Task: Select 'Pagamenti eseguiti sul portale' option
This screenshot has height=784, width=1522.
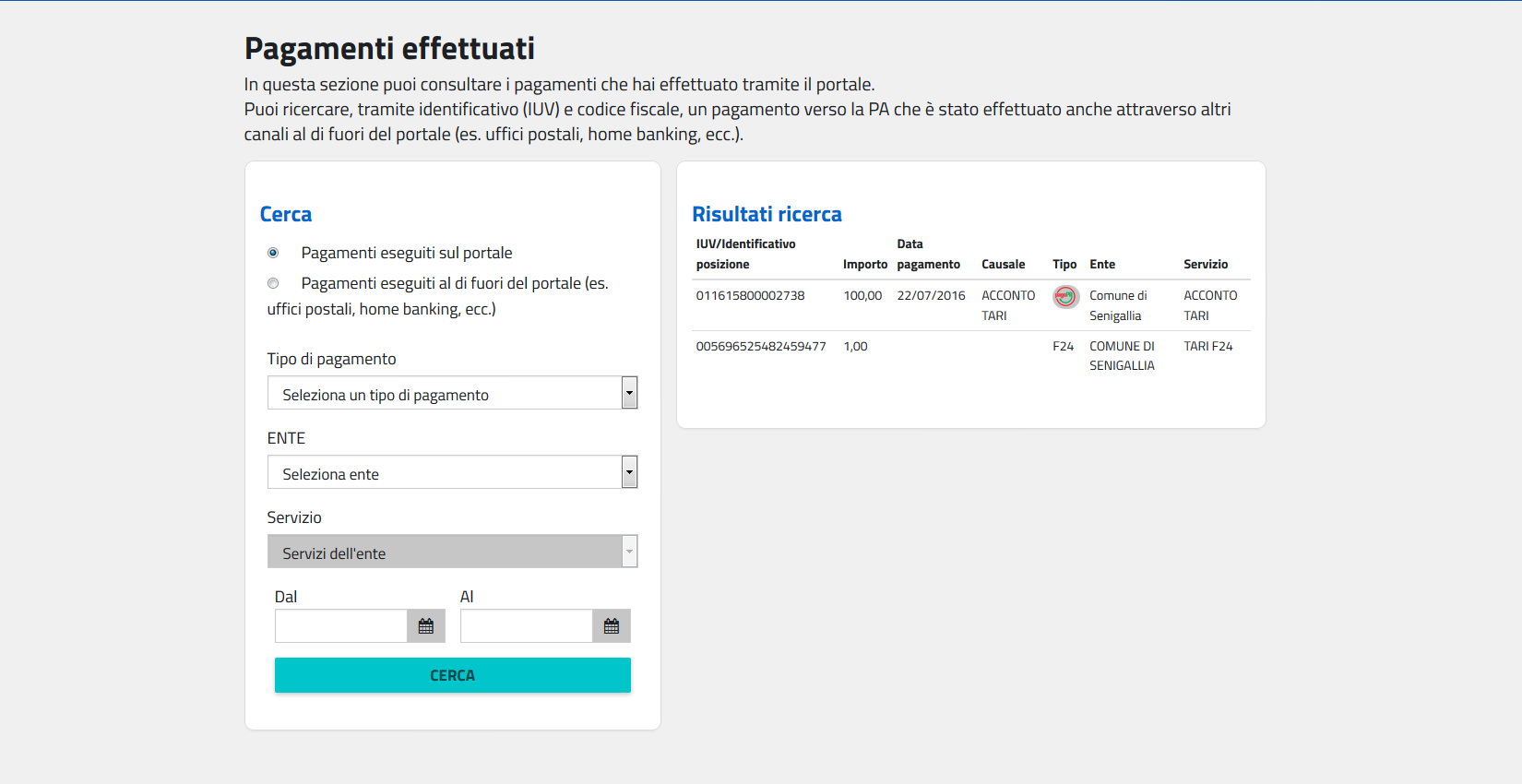Action: click(x=273, y=252)
